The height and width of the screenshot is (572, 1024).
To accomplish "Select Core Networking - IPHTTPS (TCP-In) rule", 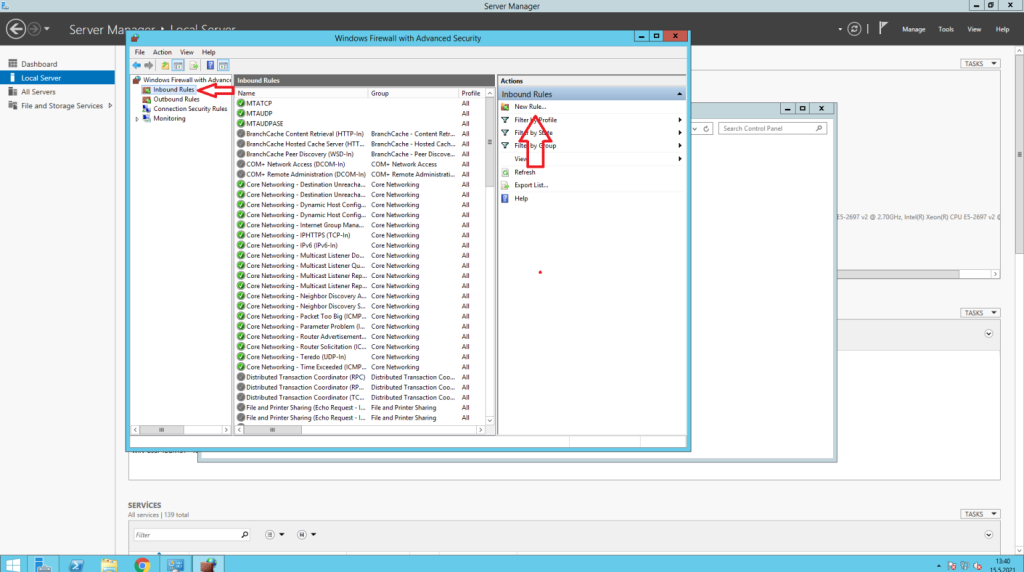I will pos(360,235).
